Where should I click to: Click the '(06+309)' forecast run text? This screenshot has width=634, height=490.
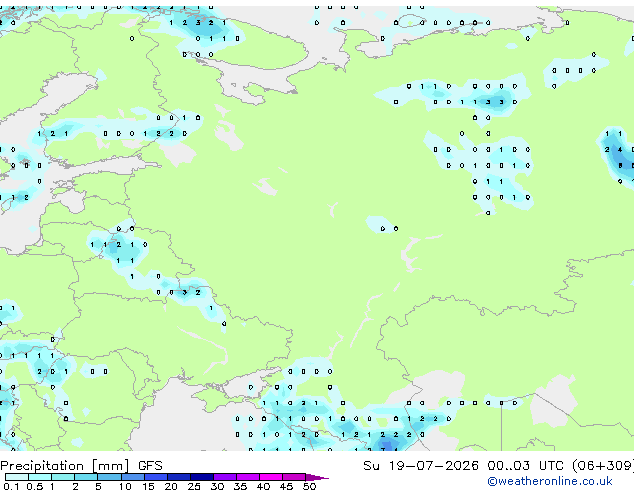[x=603, y=466]
